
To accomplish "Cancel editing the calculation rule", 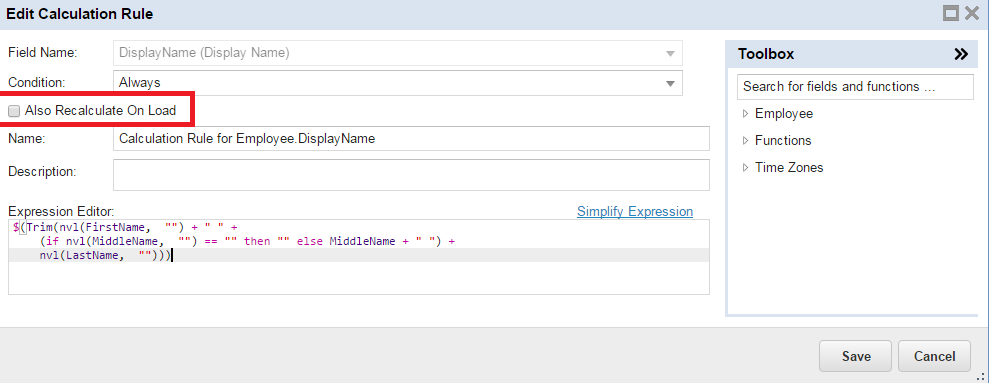I will pyautogui.click(x=934, y=356).
